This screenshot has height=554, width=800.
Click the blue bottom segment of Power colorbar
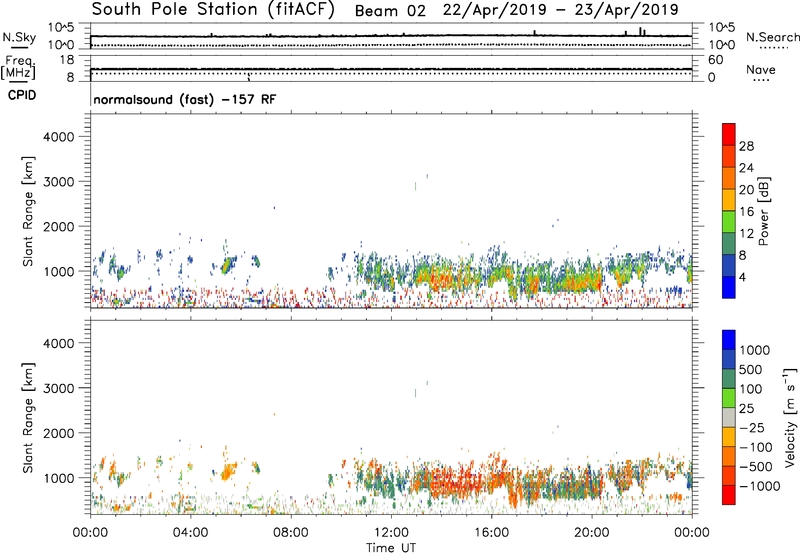point(729,287)
